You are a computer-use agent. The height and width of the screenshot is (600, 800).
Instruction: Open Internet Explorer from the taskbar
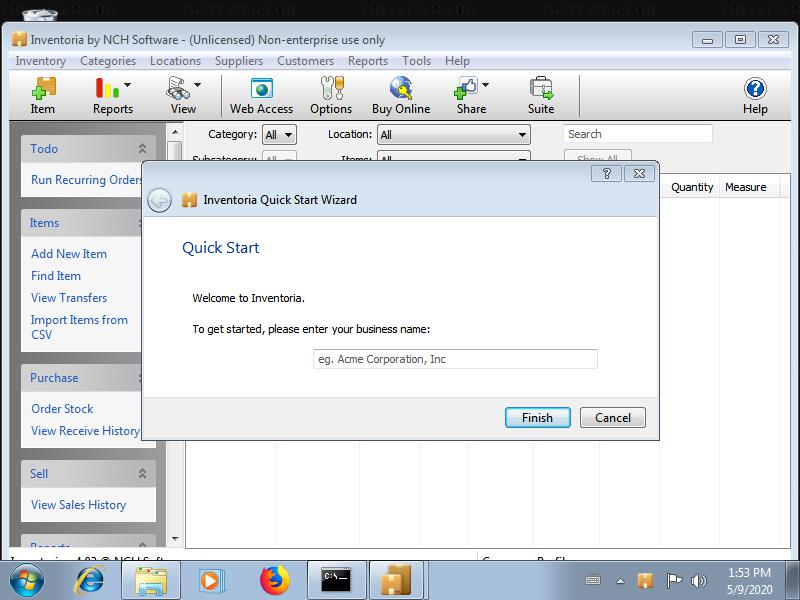point(90,581)
